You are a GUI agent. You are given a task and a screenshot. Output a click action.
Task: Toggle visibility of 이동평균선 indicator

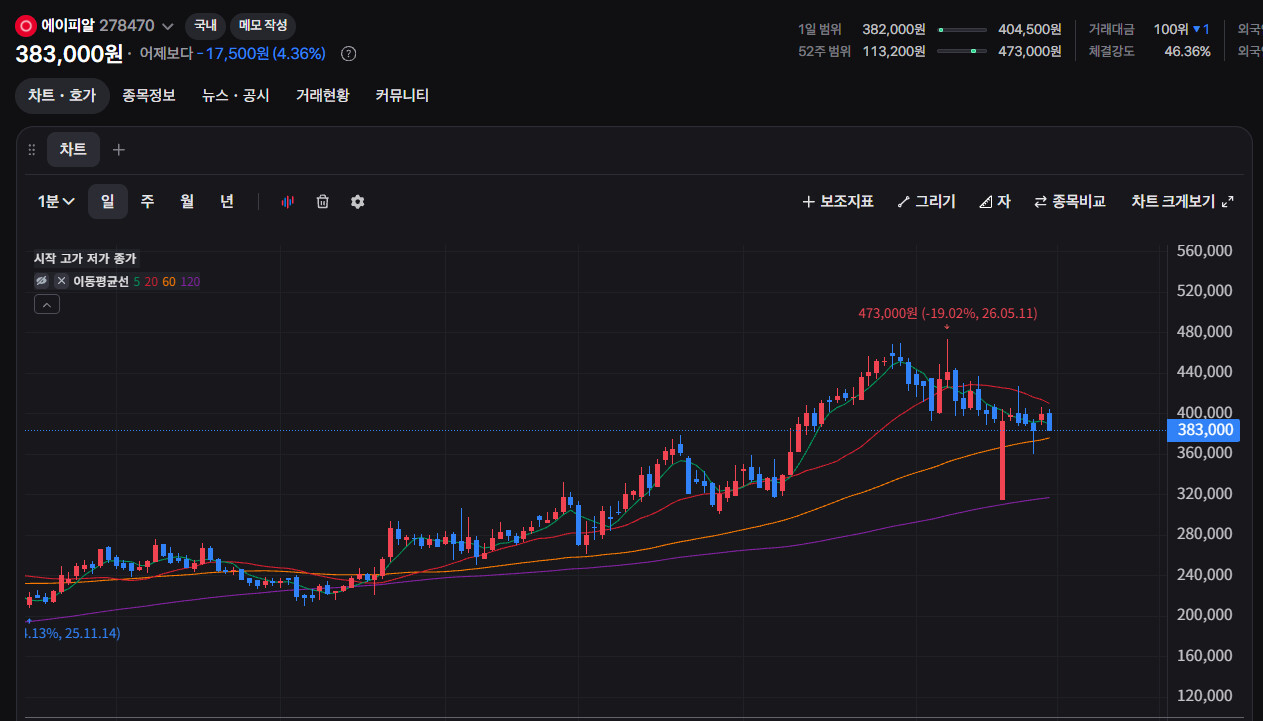tap(42, 281)
